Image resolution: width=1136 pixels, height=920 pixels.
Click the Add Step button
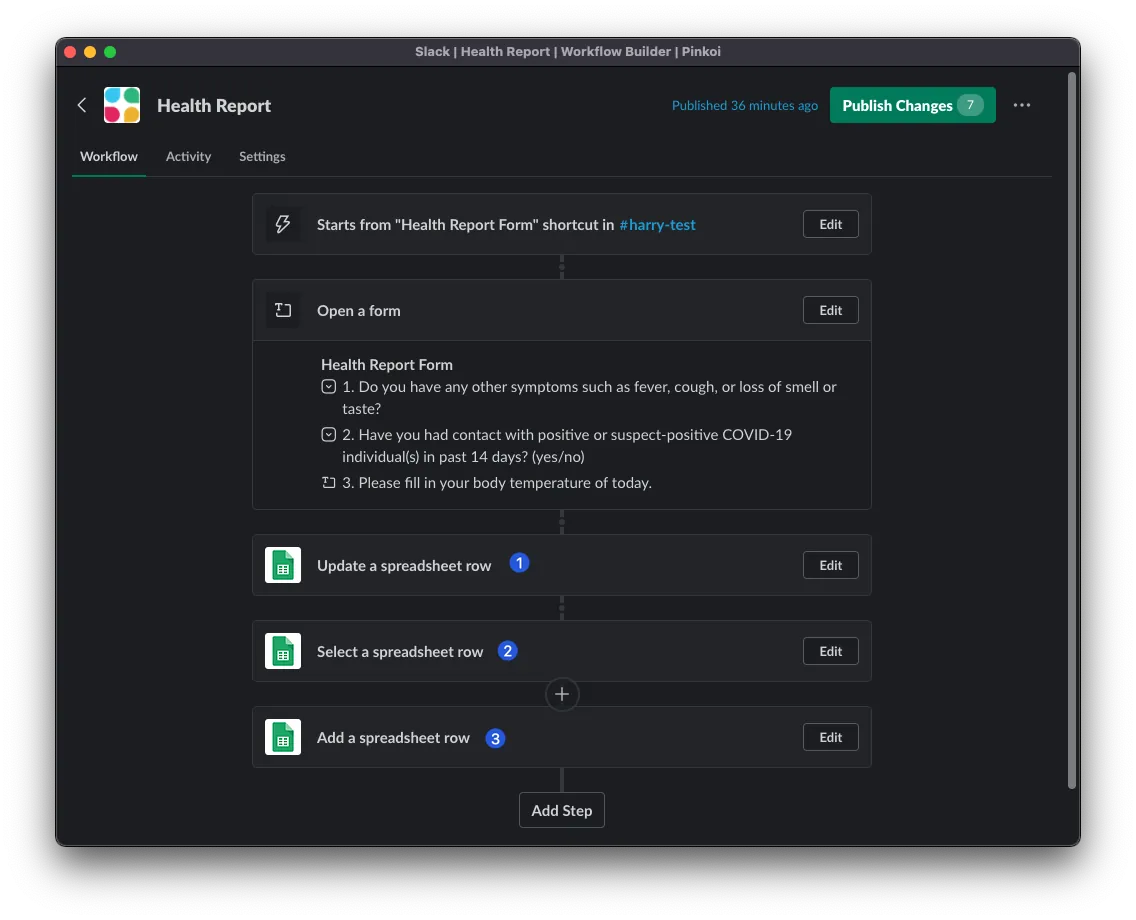click(x=562, y=810)
